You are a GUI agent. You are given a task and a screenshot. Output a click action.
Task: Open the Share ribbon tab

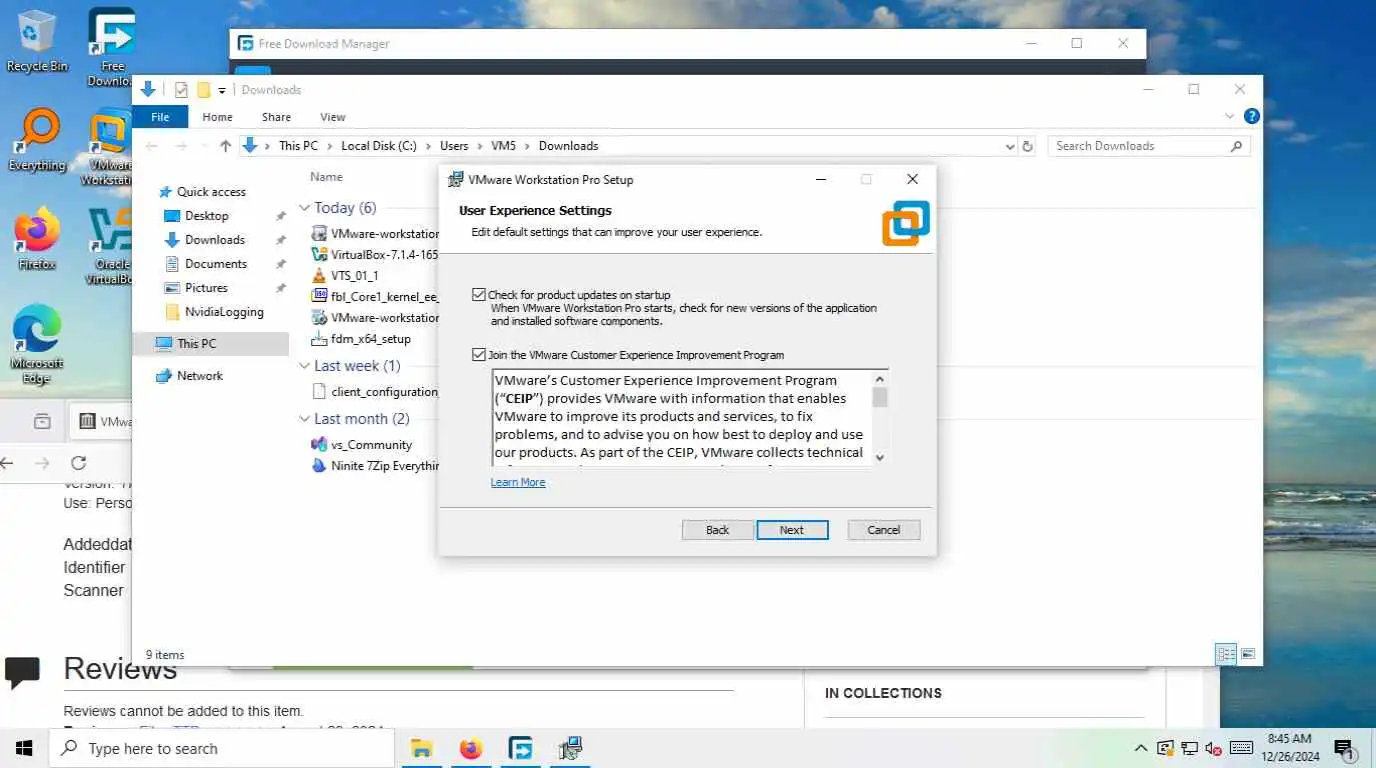click(x=276, y=117)
